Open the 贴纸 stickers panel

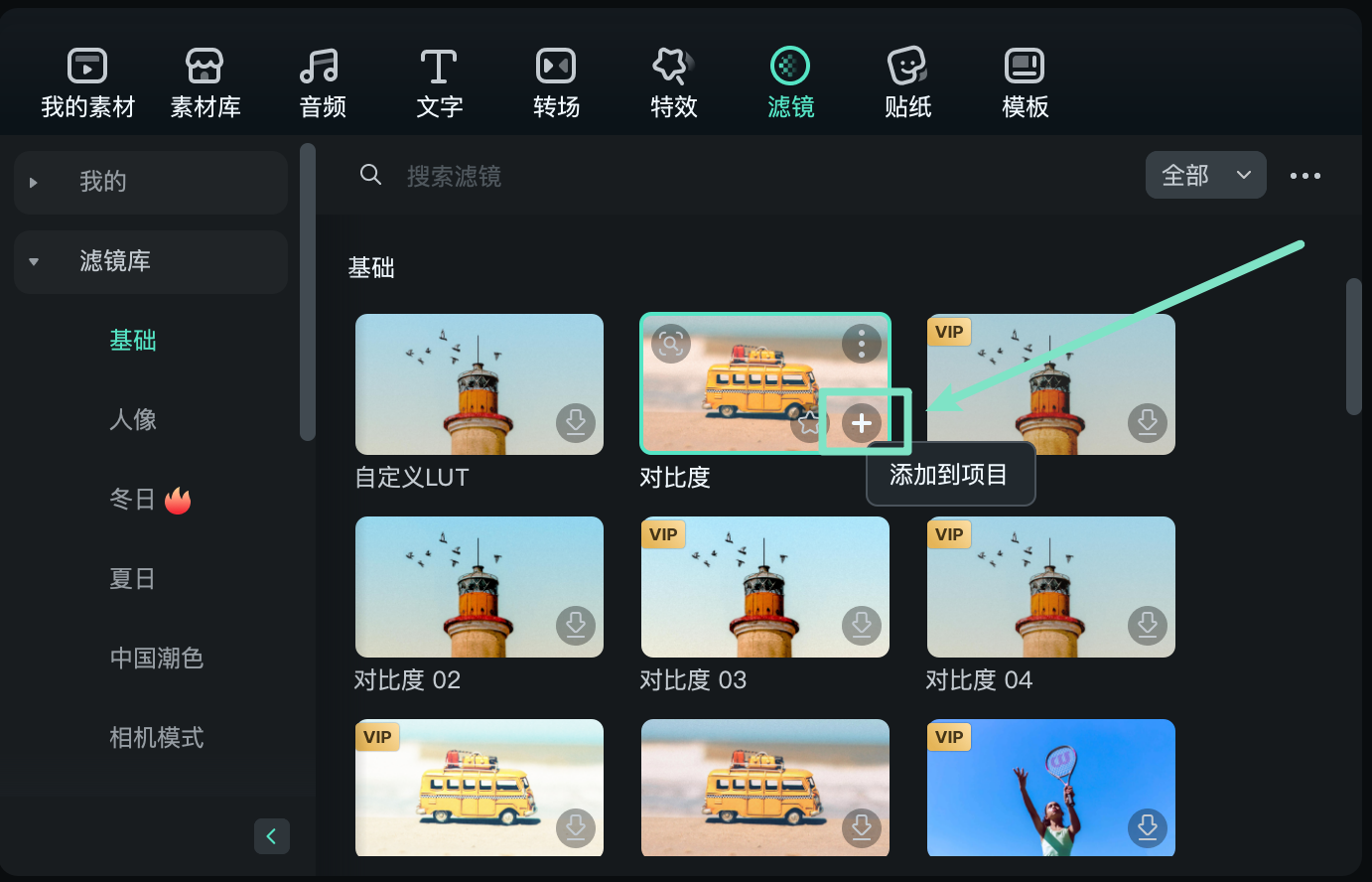click(x=907, y=81)
